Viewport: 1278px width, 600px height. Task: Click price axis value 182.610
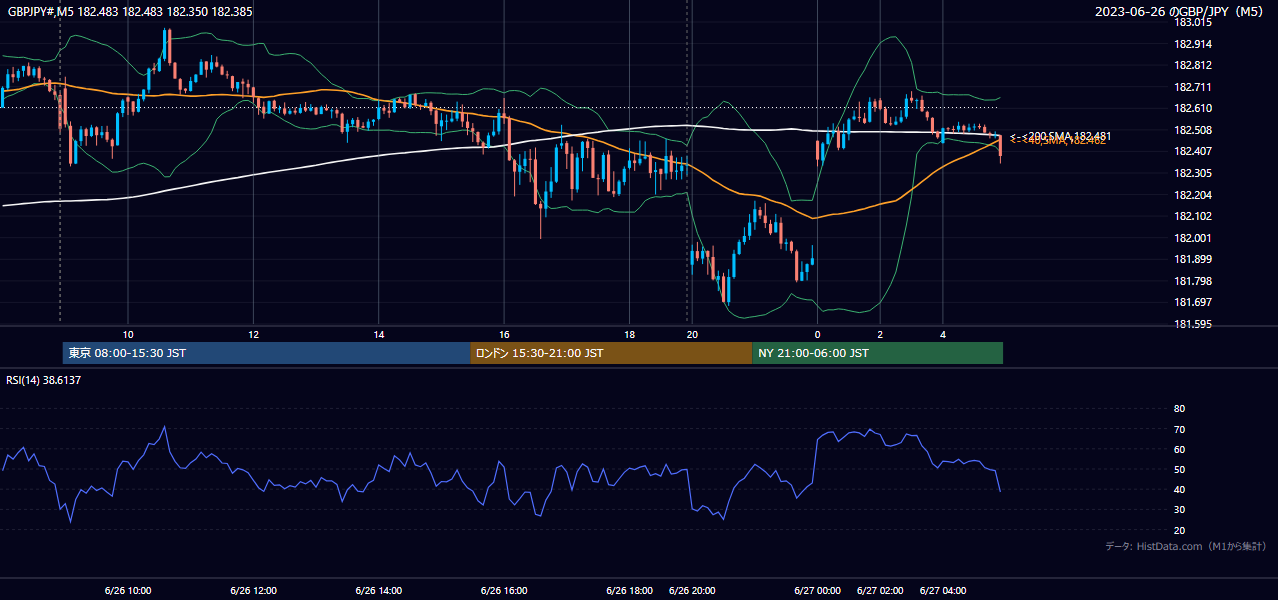click(1193, 108)
